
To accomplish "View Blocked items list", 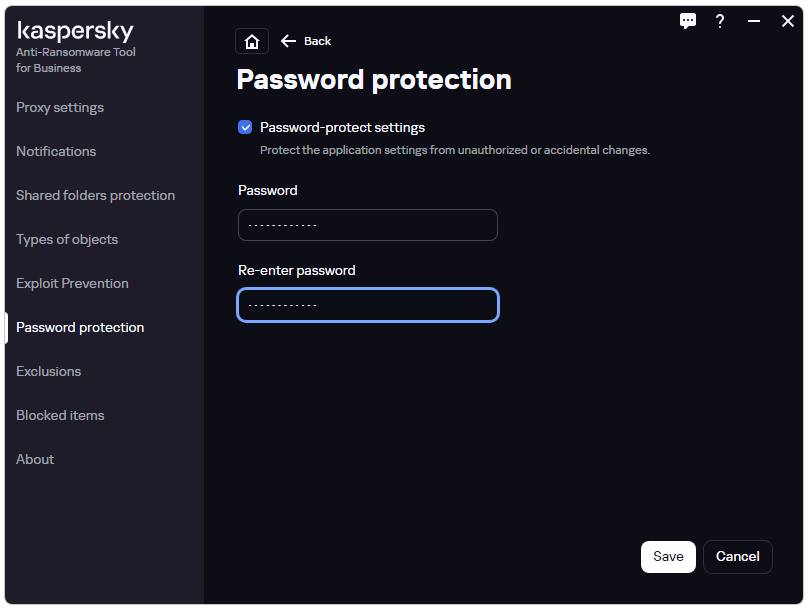I will (x=60, y=415).
